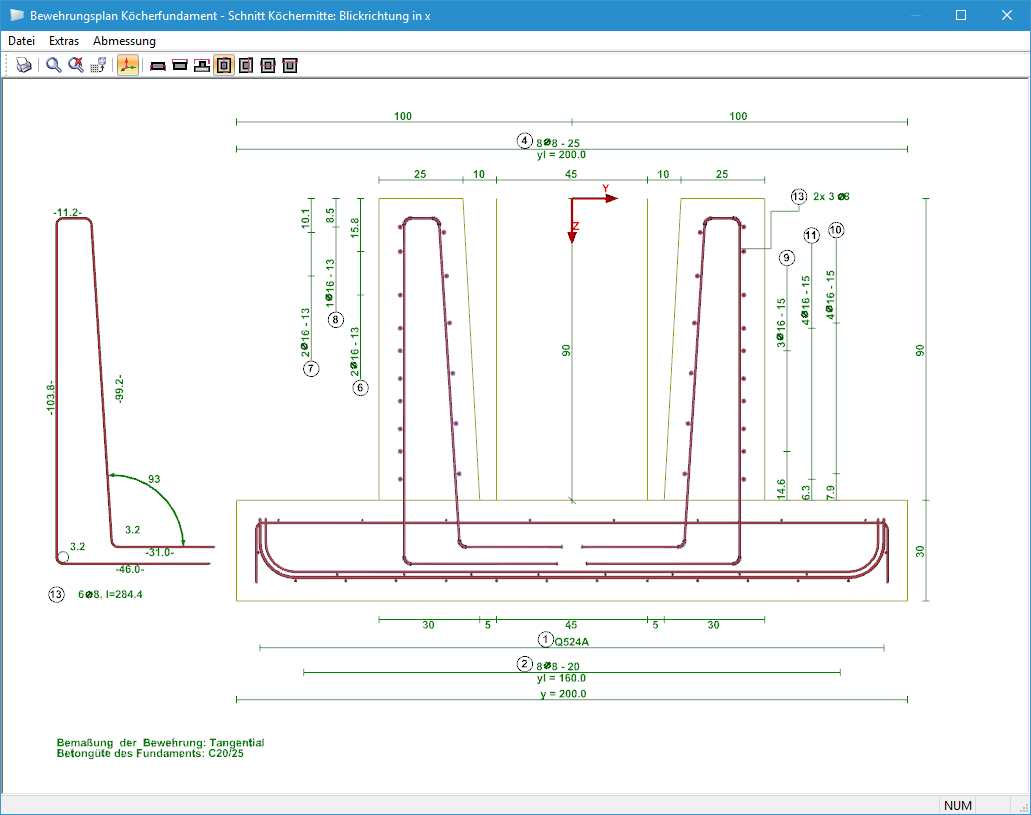Open the Extras menu
This screenshot has width=1031, height=815.
pyautogui.click(x=64, y=41)
